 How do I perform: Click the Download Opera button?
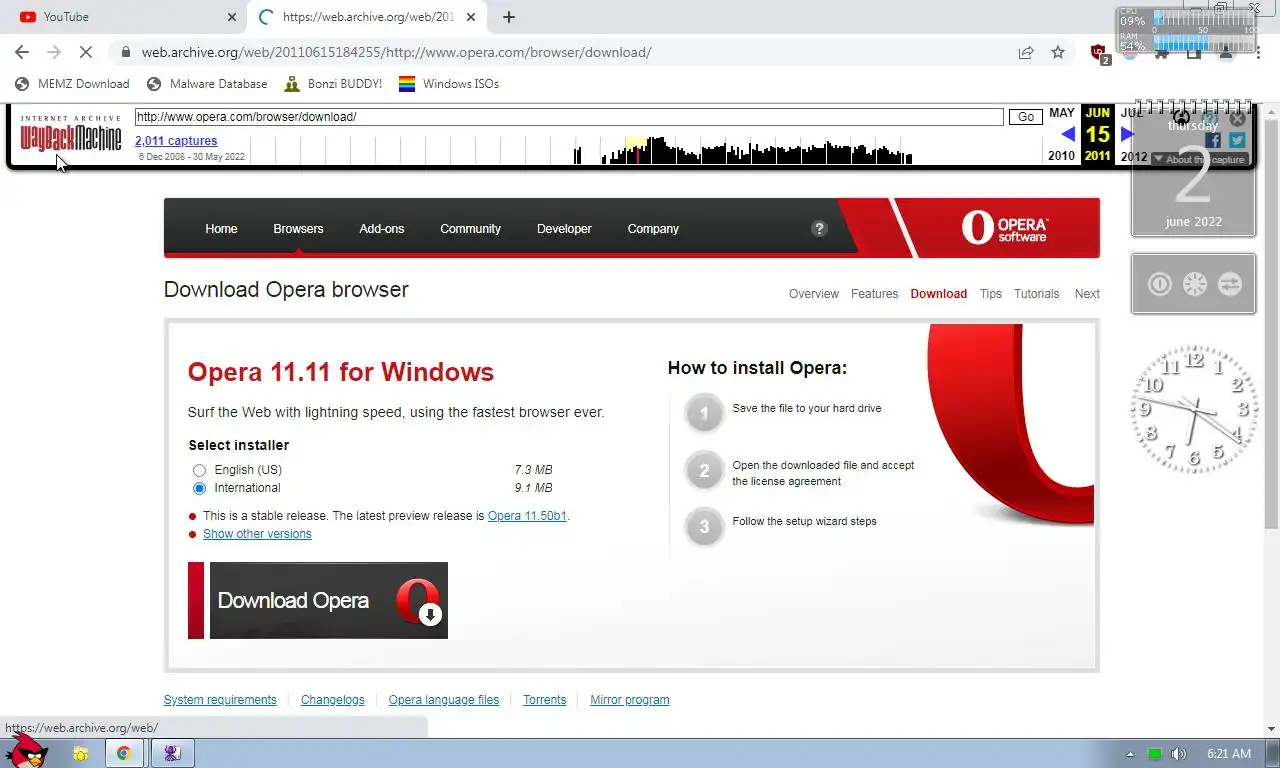pyautogui.click(x=318, y=600)
